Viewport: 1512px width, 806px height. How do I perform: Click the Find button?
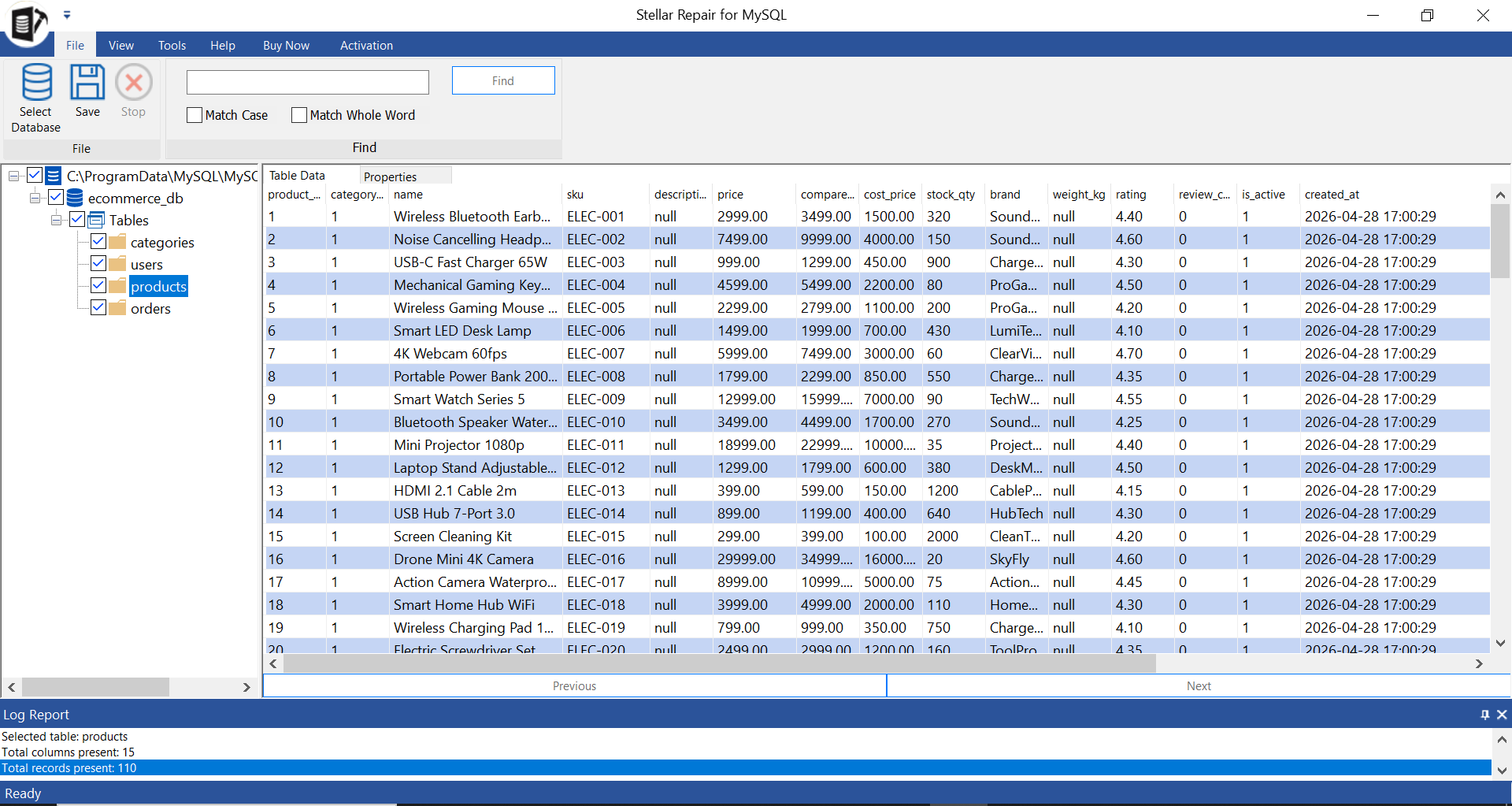coord(503,80)
